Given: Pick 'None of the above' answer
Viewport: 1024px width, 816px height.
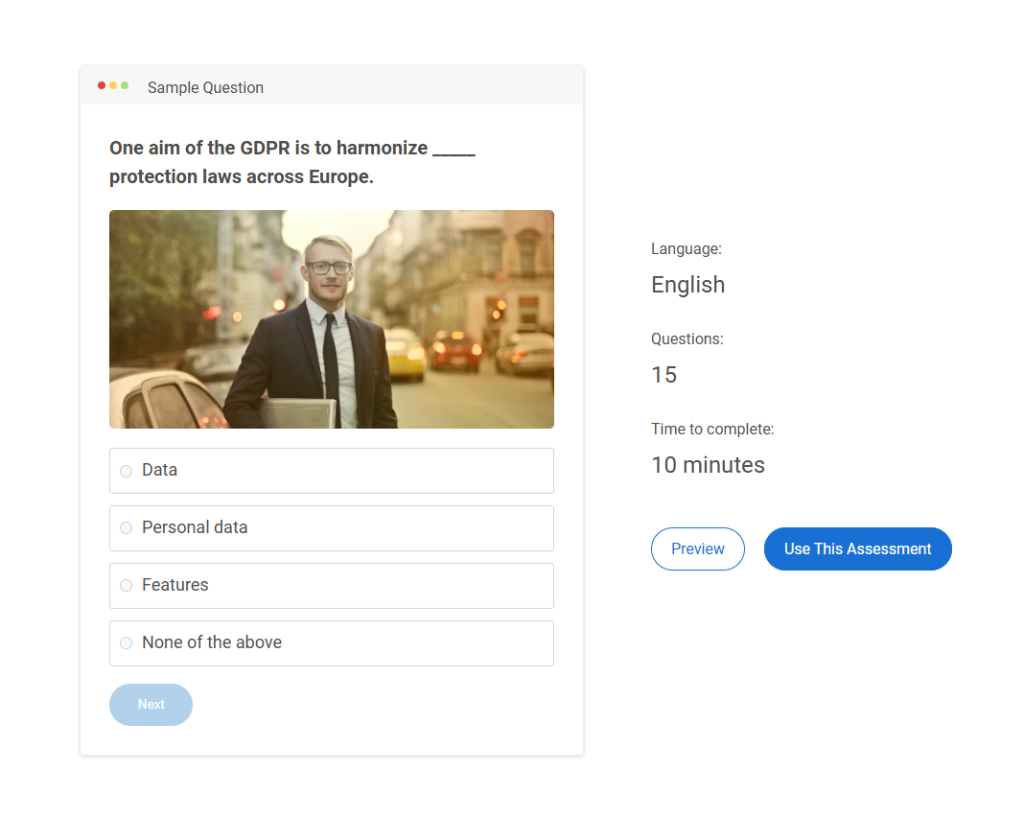Looking at the screenshot, I should tap(126, 643).
